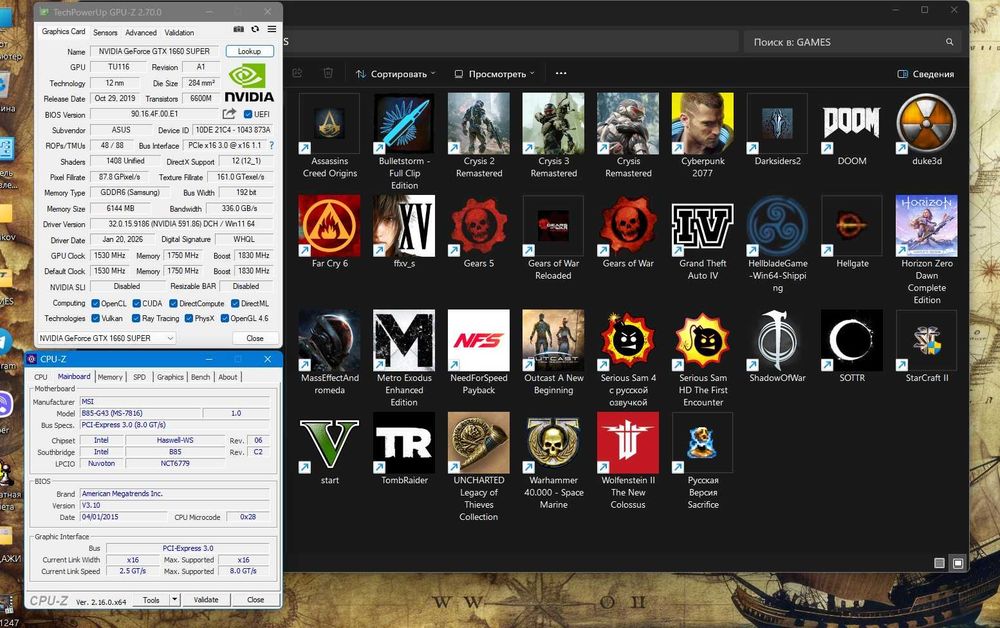Switch to the Advanced tab in GPU-Z
Screen dimensions: 1000x628
tap(141, 33)
